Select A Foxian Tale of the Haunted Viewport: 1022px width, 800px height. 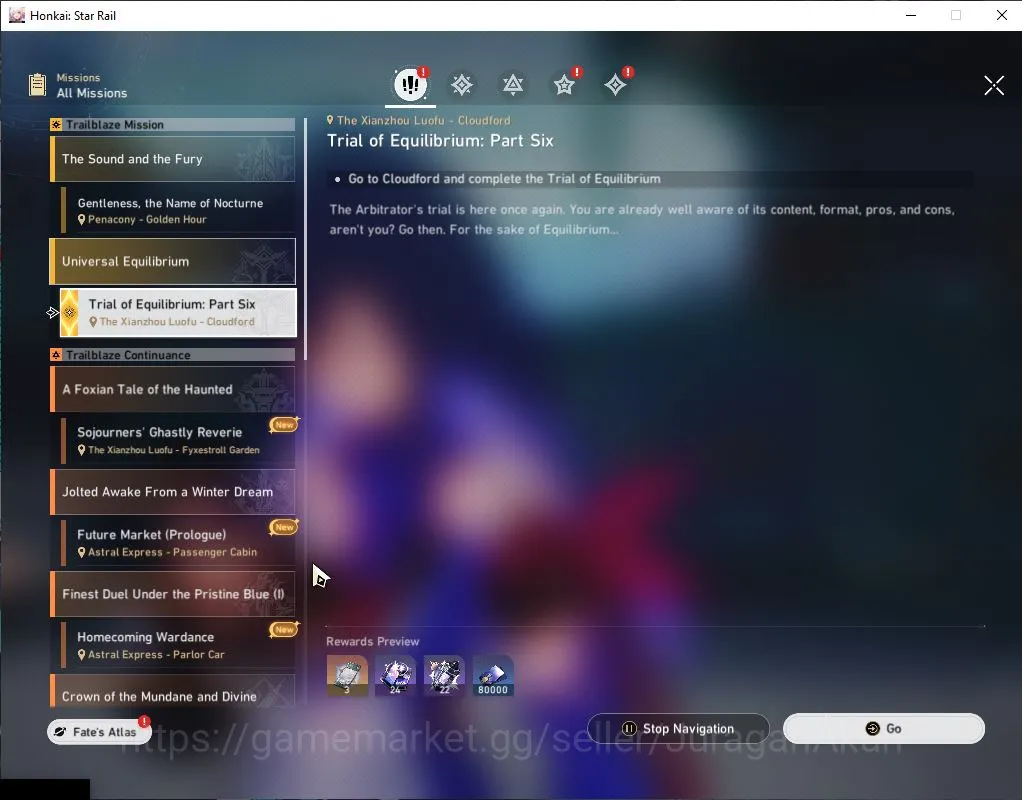[173, 389]
